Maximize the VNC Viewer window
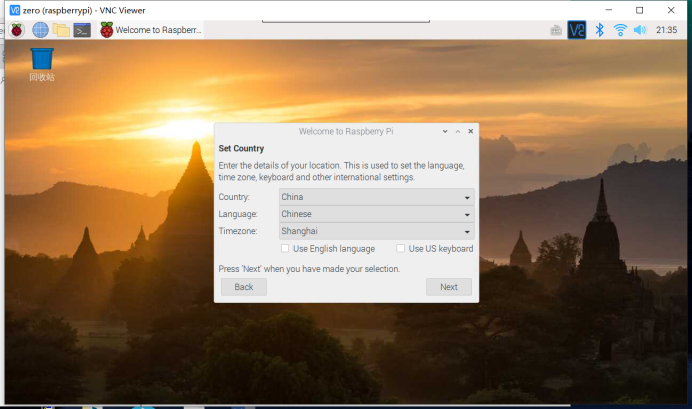 (639, 10)
